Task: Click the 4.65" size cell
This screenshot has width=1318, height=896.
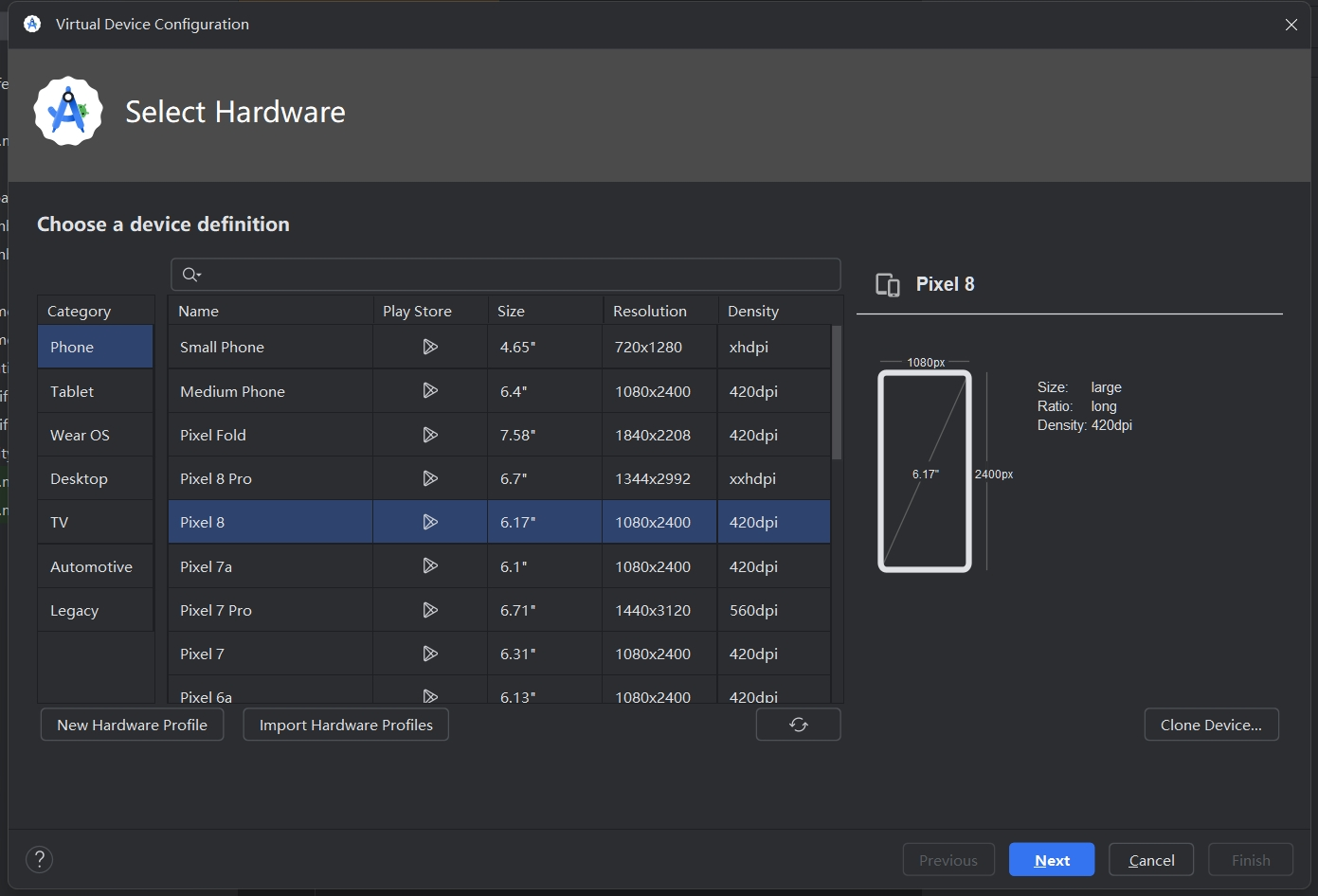Action: tap(545, 347)
